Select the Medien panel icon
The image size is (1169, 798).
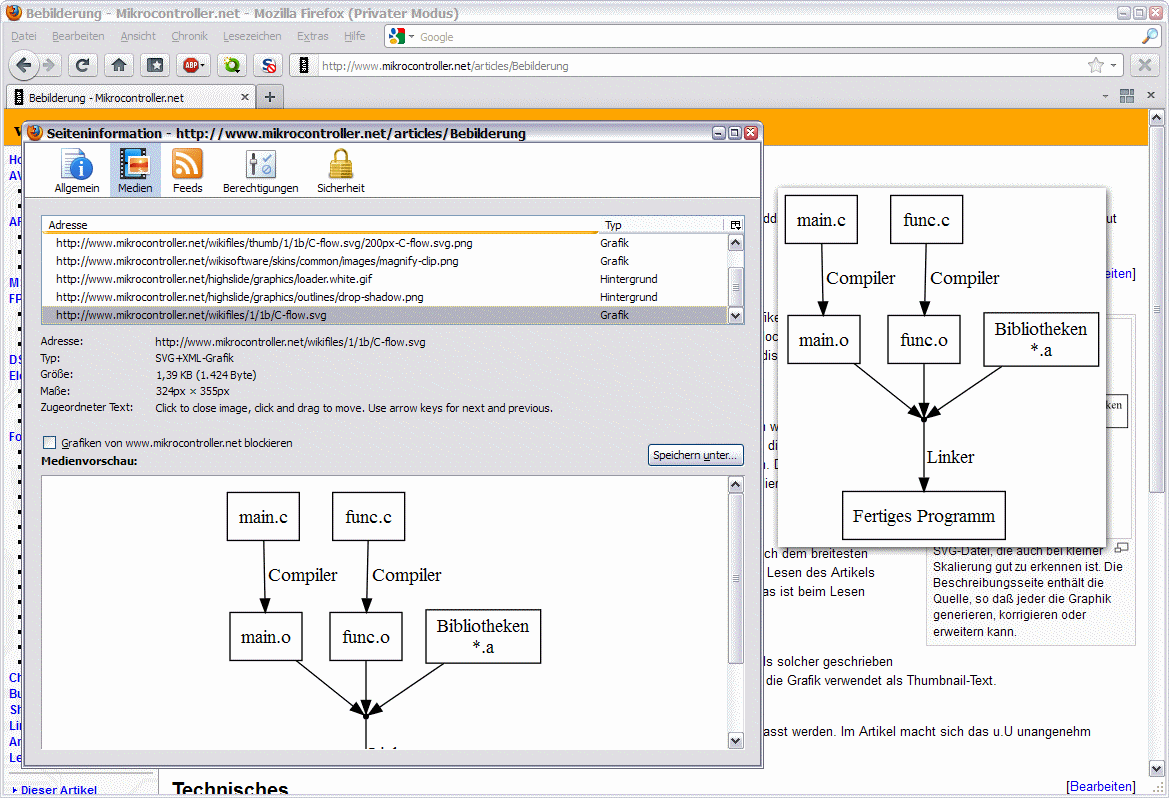pyautogui.click(x=135, y=171)
